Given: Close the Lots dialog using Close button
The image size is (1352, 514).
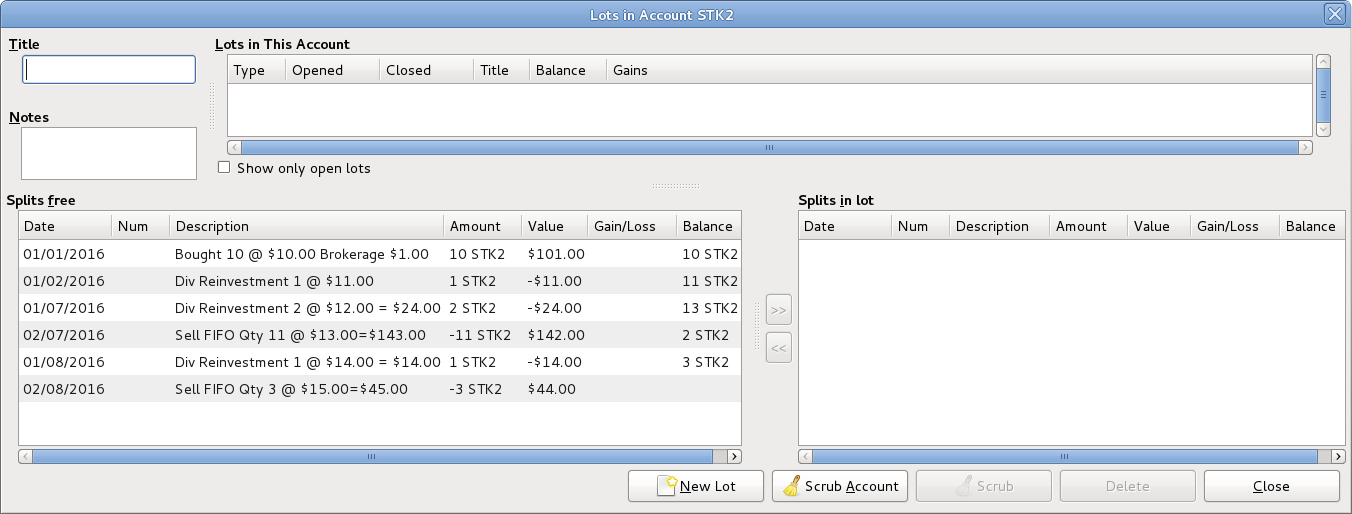Looking at the screenshot, I should 1271,486.
